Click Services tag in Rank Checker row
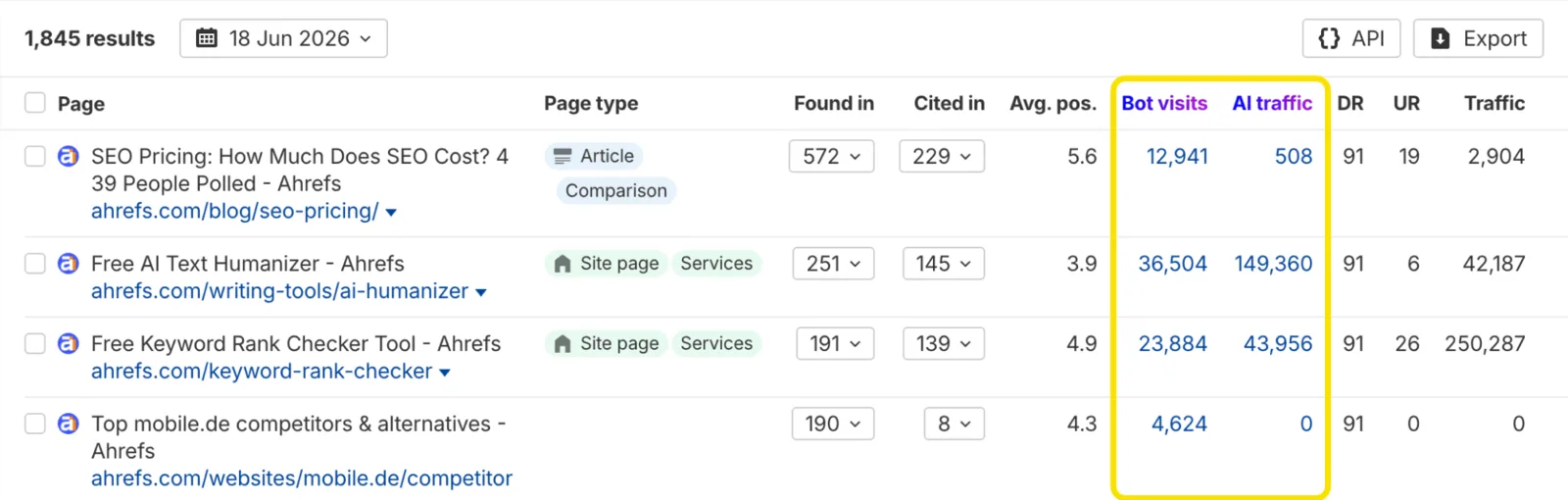The image size is (1568, 500). 716,343
